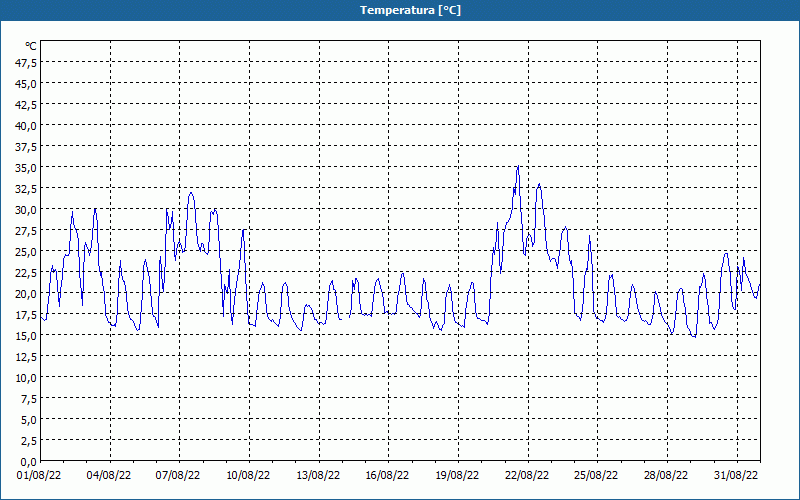Select the 25/08/22 date label
The height and width of the screenshot is (500, 800).
tap(596, 476)
